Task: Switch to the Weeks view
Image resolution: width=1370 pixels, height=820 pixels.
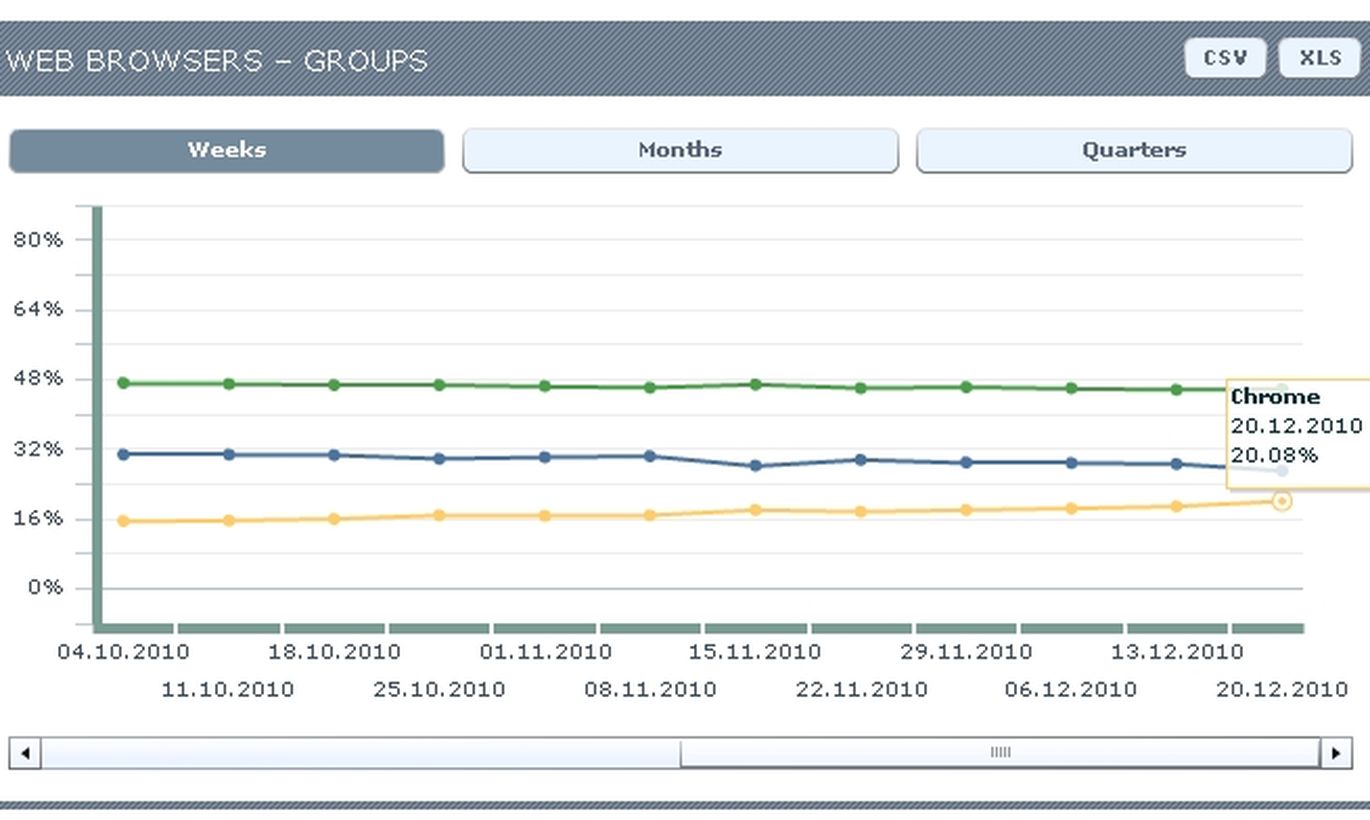Action: pos(227,150)
